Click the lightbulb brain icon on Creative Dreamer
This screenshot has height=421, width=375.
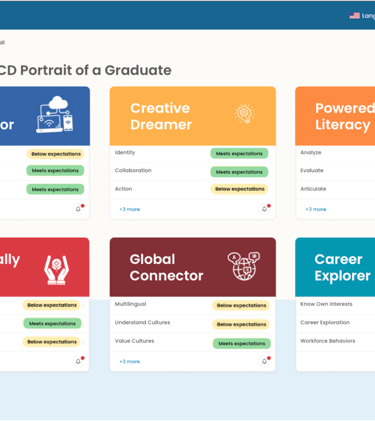tap(245, 114)
